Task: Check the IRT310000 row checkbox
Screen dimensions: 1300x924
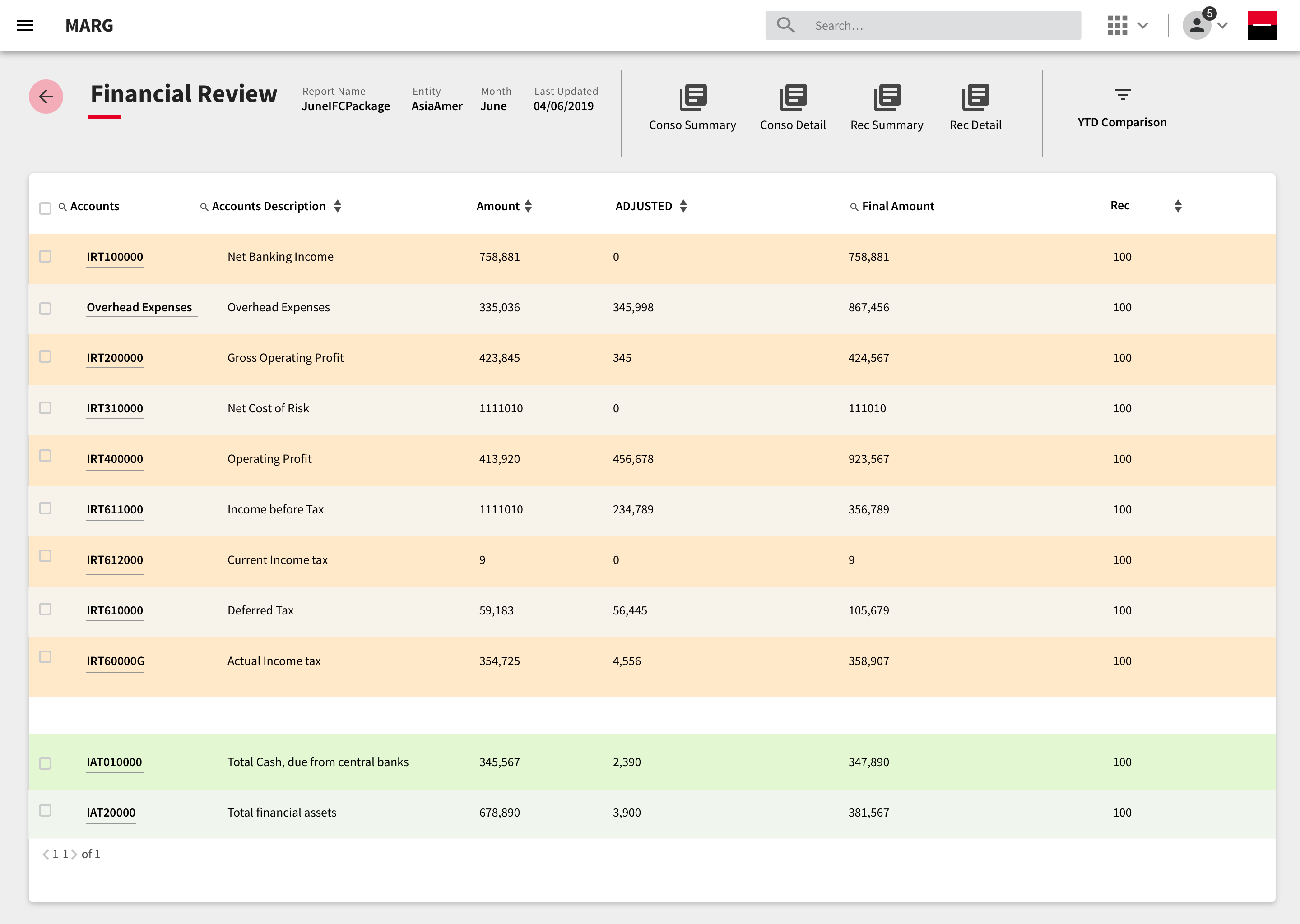Action: coord(45,408)
